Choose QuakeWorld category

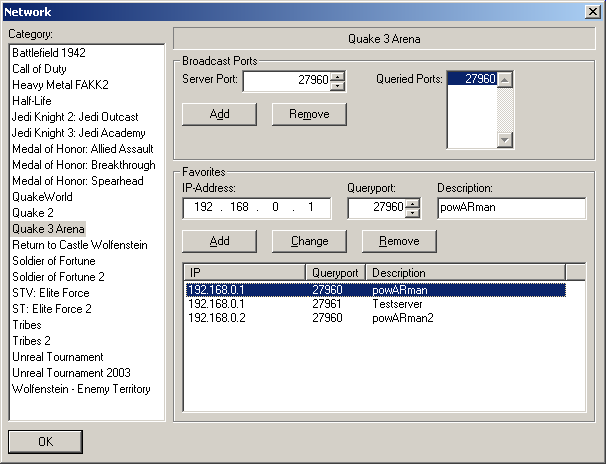pos(42,197)
